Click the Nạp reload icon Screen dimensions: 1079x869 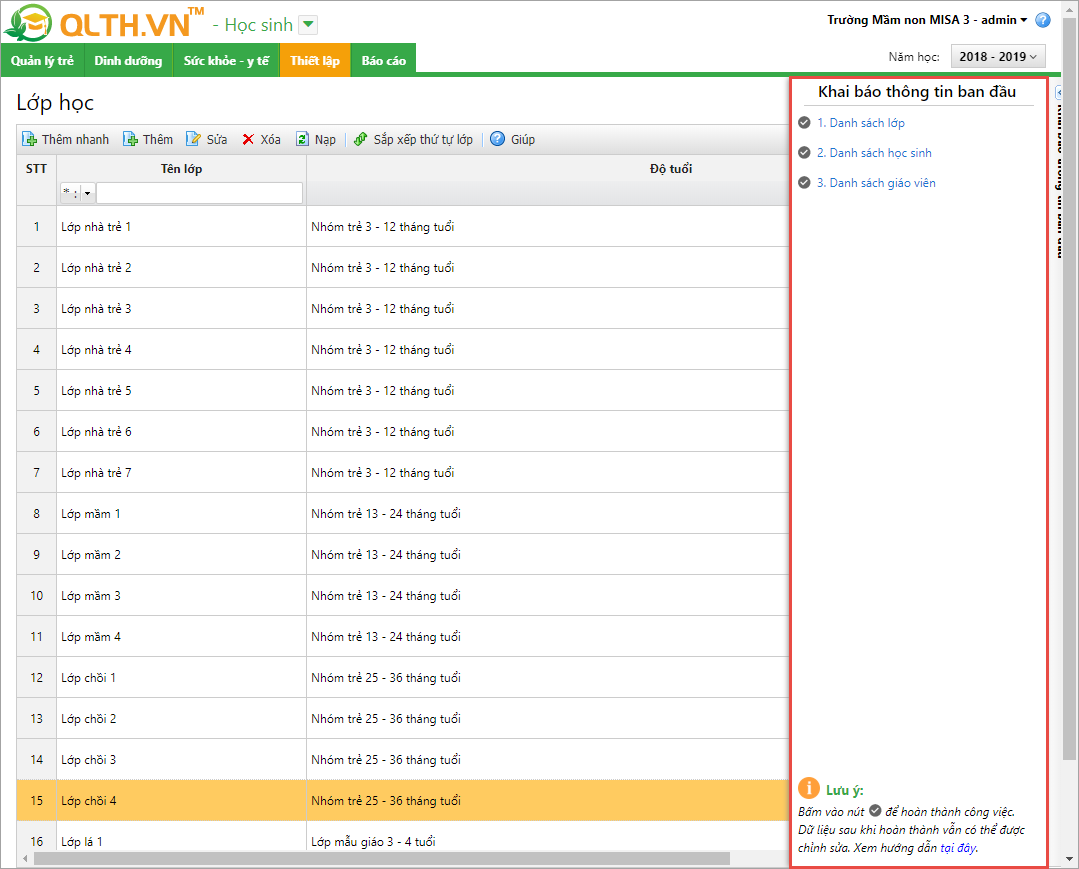tap(303, 139)
